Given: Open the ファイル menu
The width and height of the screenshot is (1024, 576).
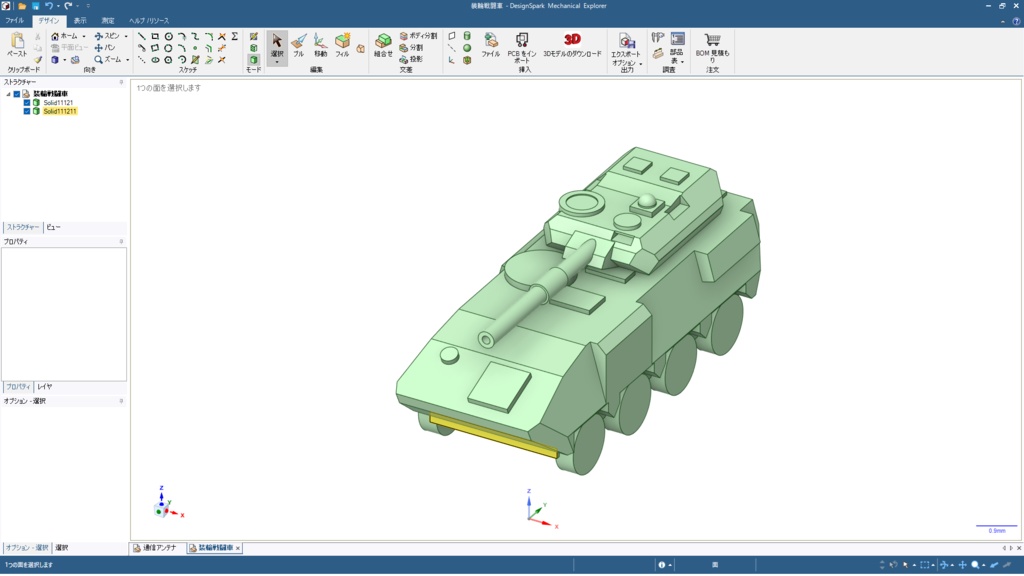Looking at the screenshot, I should pos(14,21).
